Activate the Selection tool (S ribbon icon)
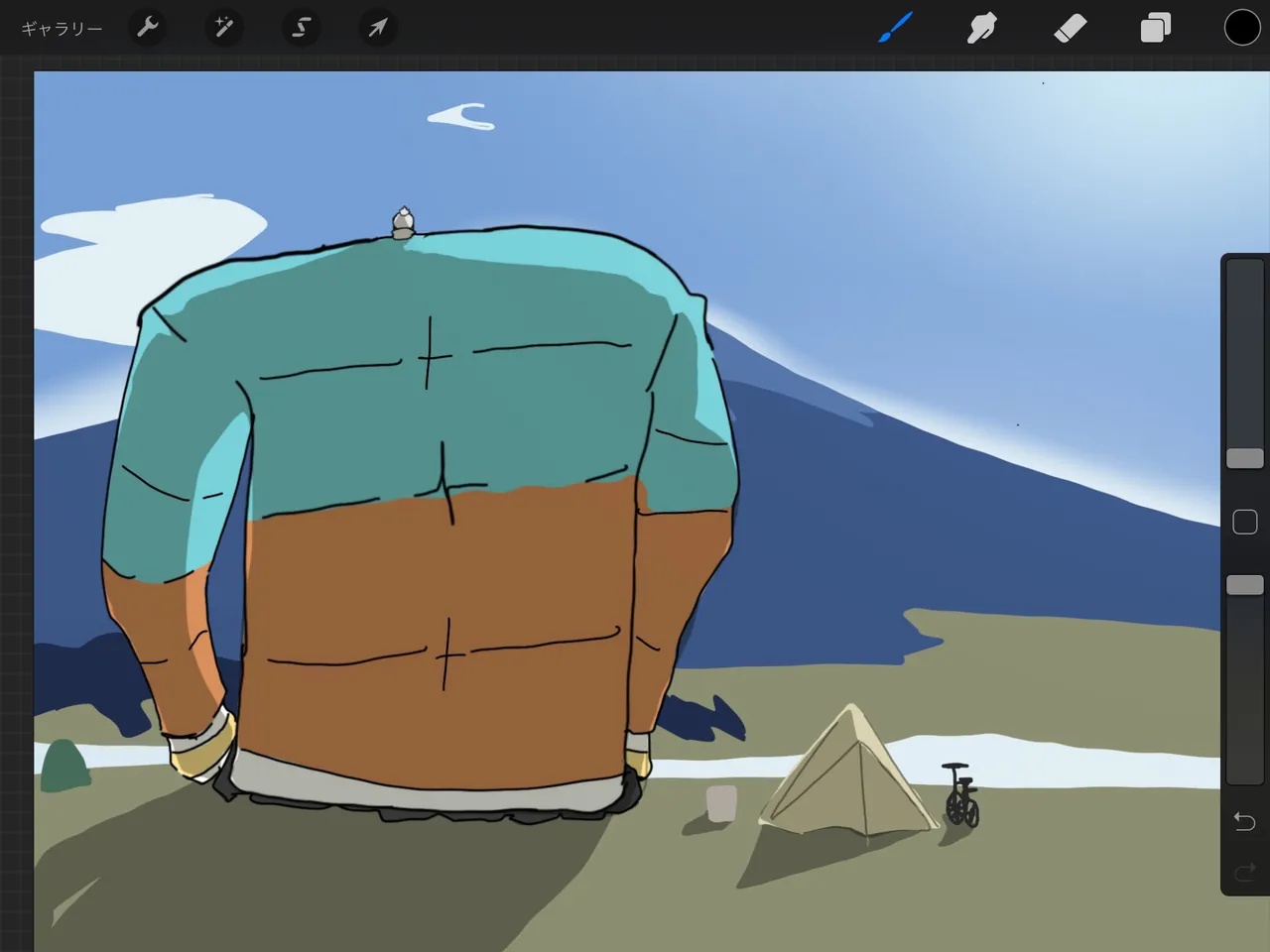1270x952 pixels. [x=301, y=28]
